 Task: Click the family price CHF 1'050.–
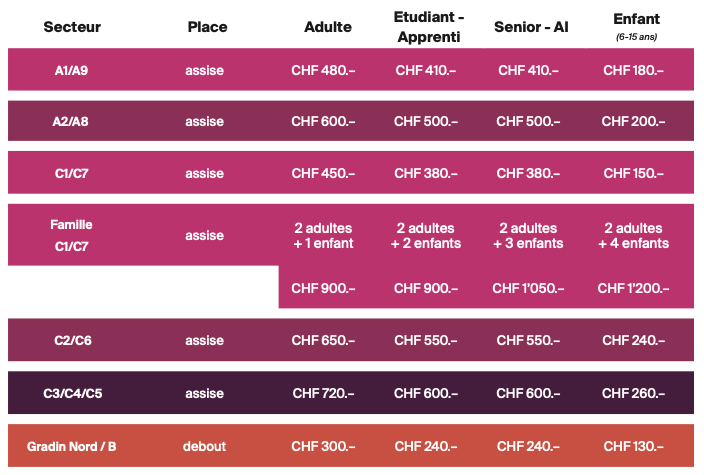(x=528, y=288)
